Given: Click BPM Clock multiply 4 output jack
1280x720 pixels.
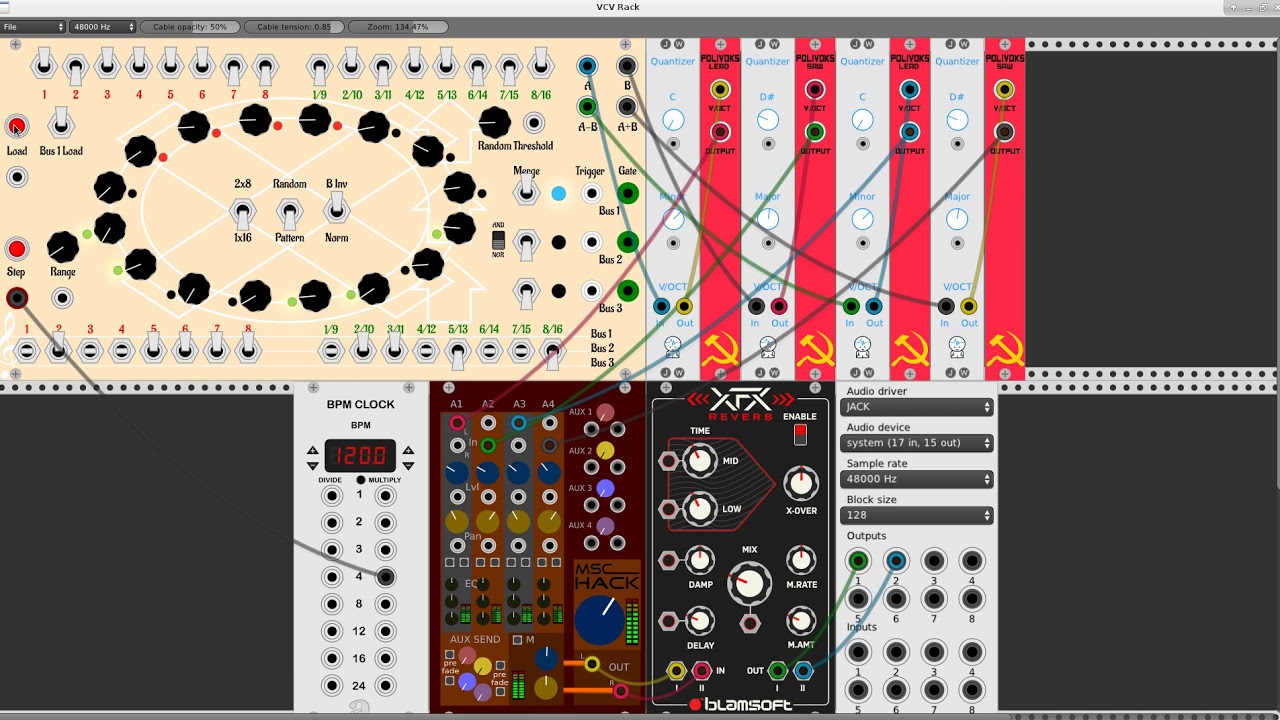Looking at the screenshot, I should click(x=385, y=577).
